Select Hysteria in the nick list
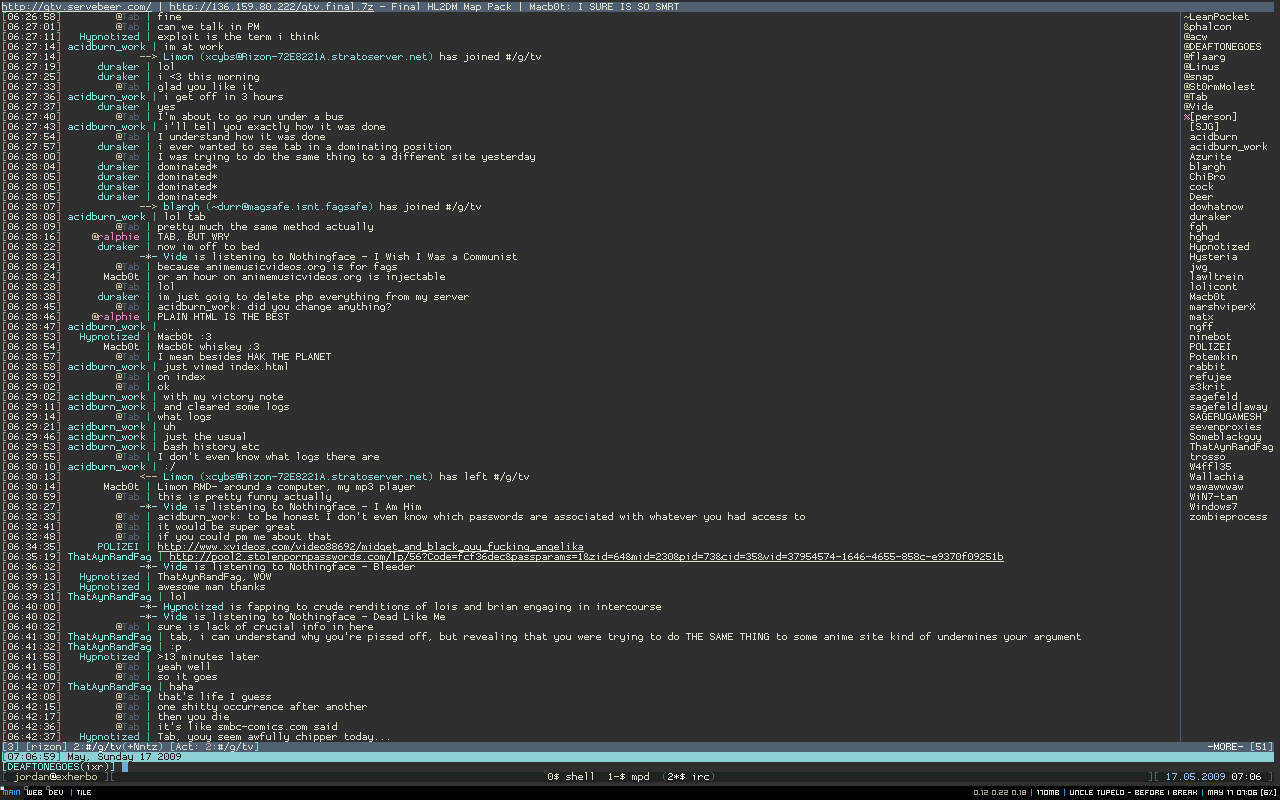1280x800 pixels. coord(1213,256)
